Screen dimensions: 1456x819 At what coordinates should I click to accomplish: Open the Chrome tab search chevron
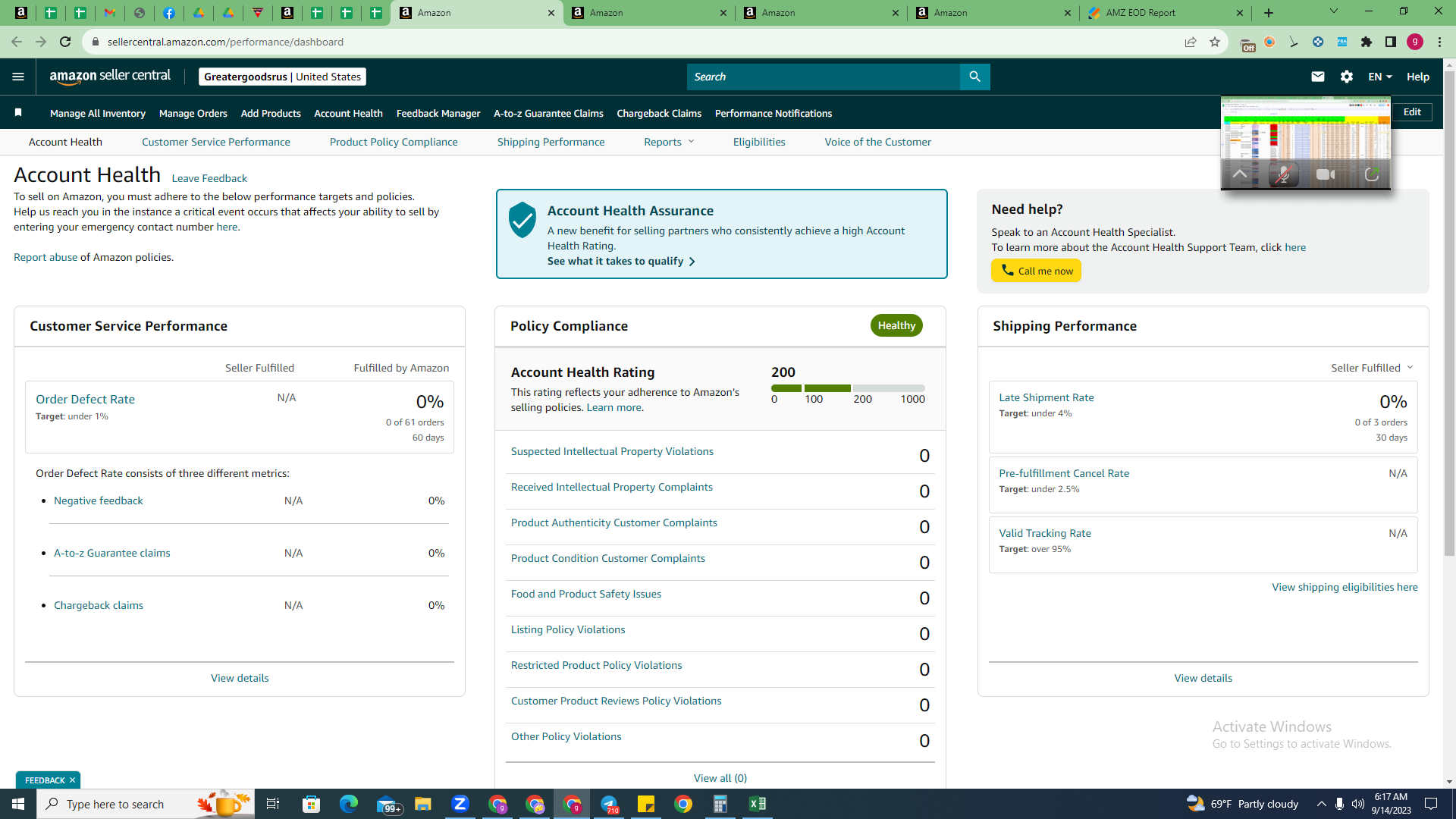pos(1334,11)
